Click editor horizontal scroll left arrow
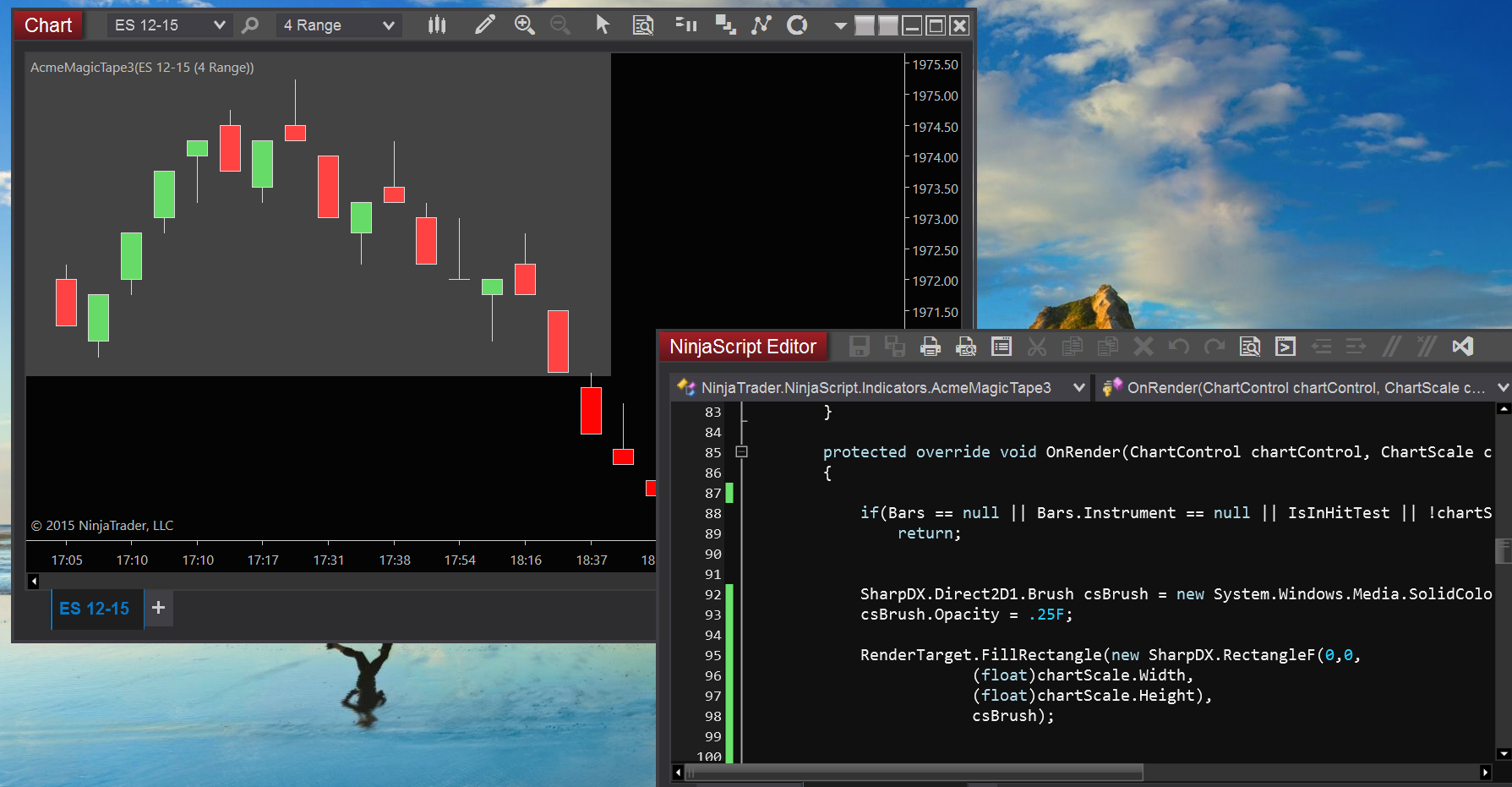The height and width of the screenshot is (787, 1512). click(678, 773)
